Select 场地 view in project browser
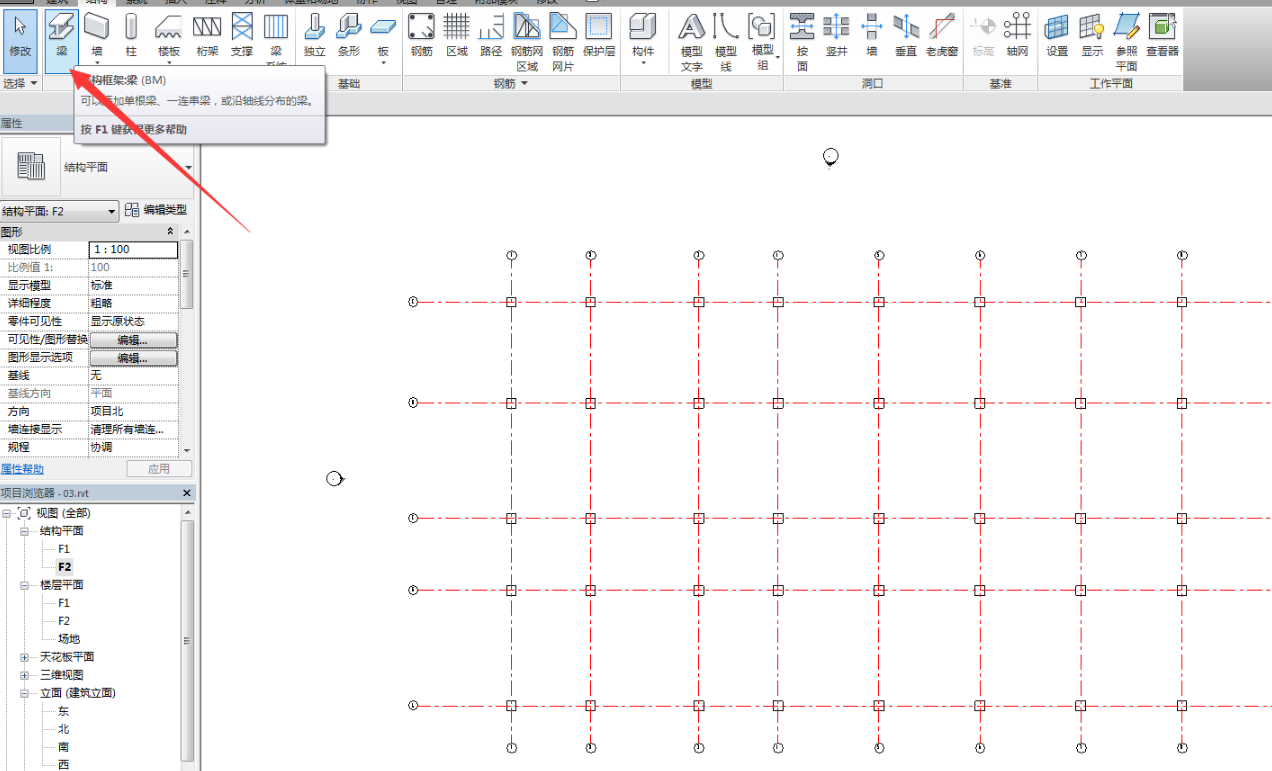Screen dimensions: 1272x771 coord(68,639)
